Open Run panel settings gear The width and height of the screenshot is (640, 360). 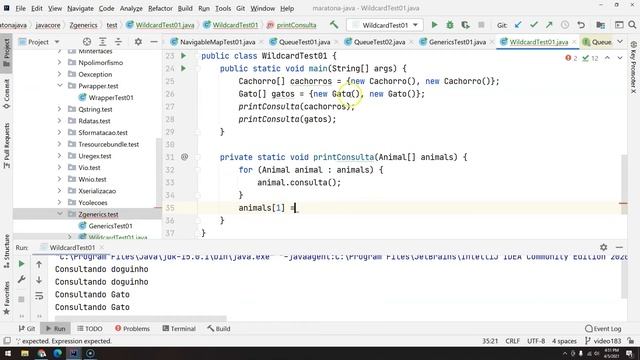point(604,247)
